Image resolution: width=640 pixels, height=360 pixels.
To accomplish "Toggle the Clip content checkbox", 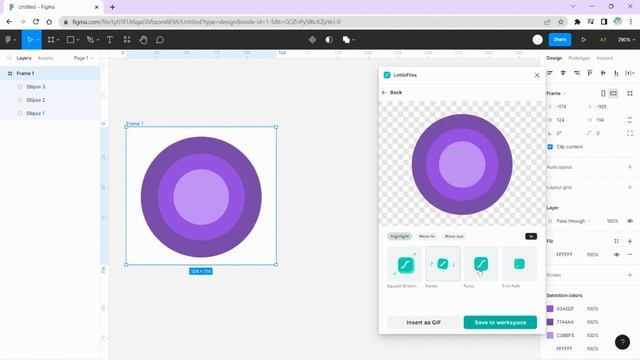I will pos(550,147).
